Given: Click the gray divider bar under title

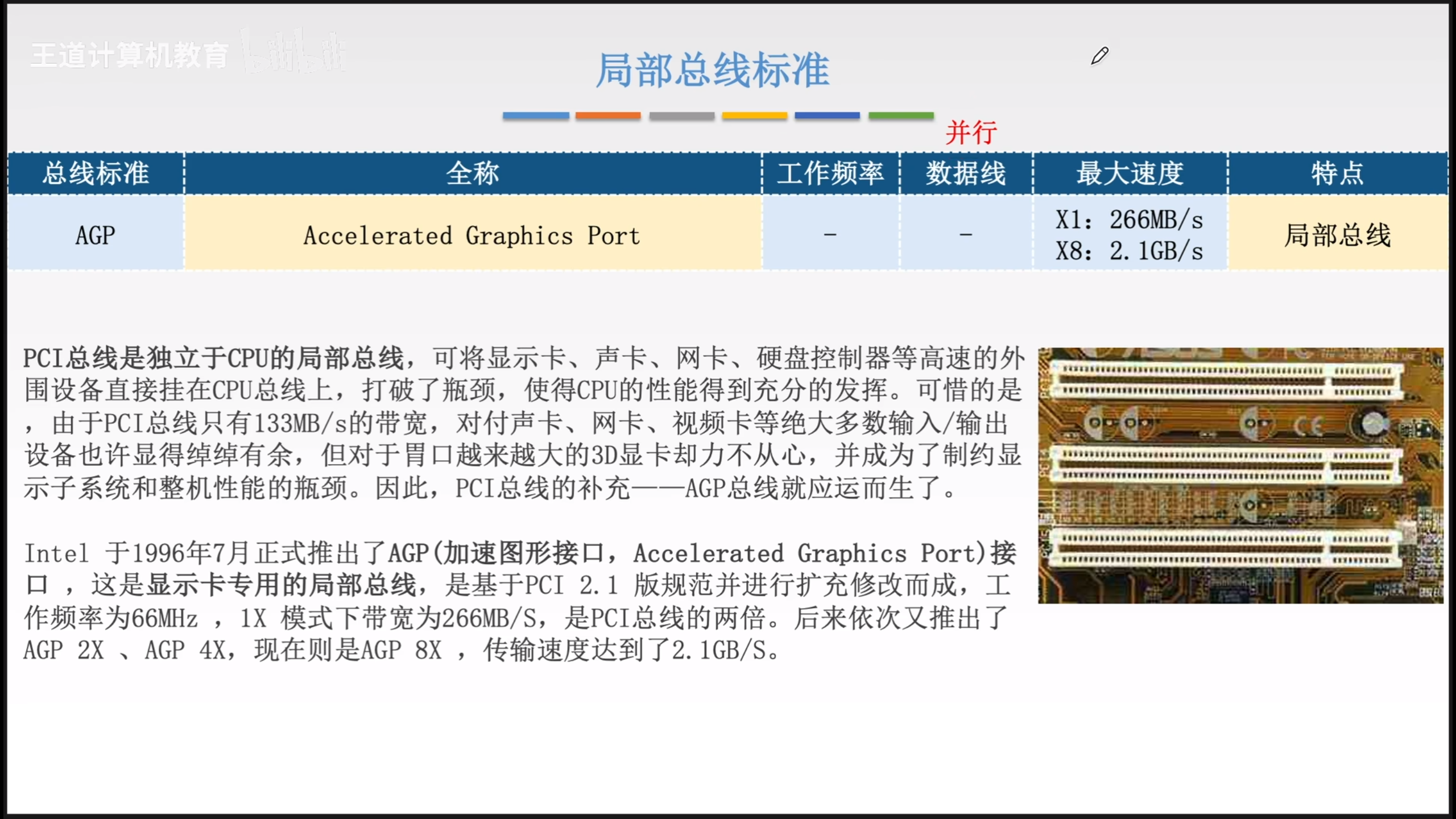Looking at the screenshot, I should [681, 115].
